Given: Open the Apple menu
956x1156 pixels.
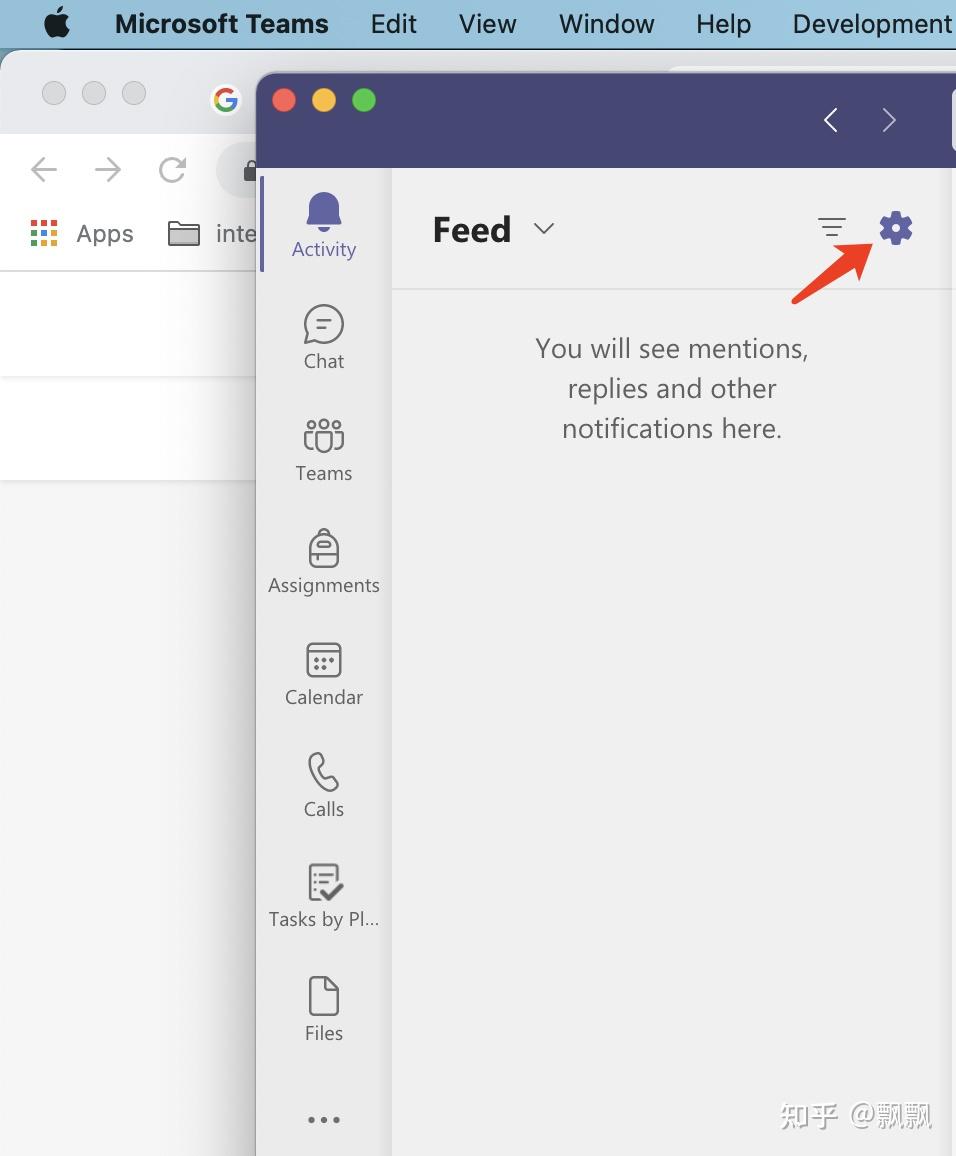Looking at the screenshot, I should 57,23.
